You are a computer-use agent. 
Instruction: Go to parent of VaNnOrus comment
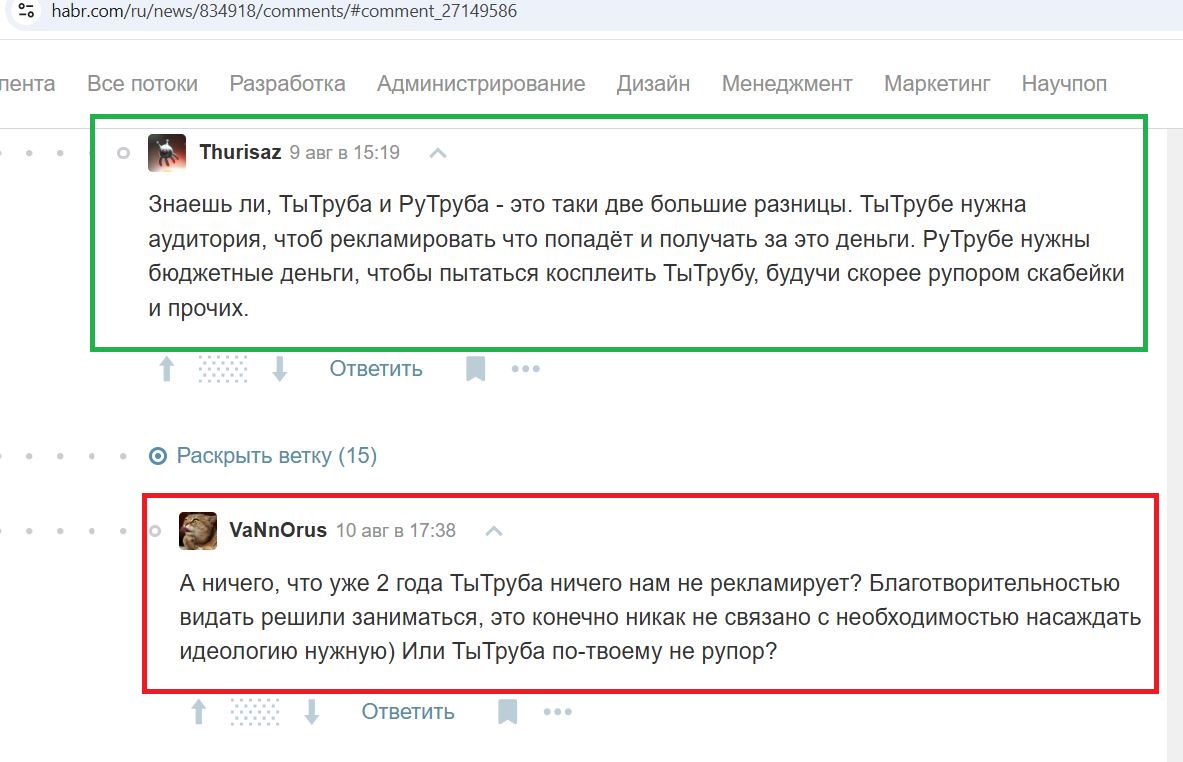coord(494,531)
